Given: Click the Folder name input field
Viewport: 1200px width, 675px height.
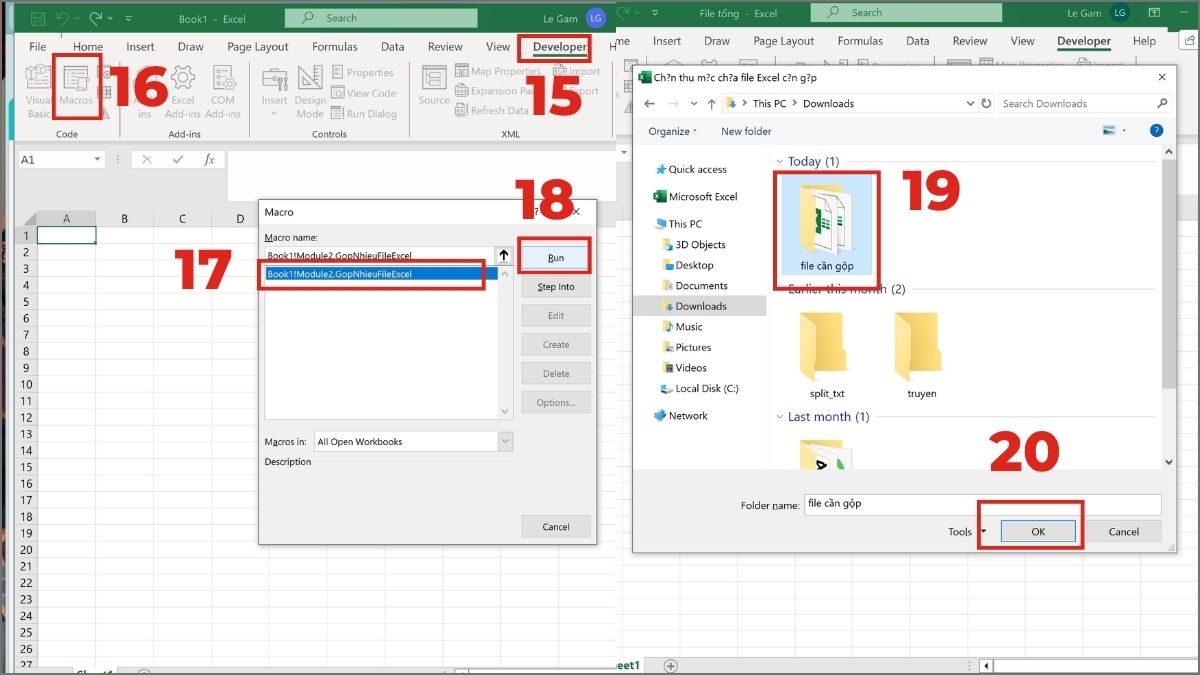Looking at the screenshot, I should coord(982,504).
